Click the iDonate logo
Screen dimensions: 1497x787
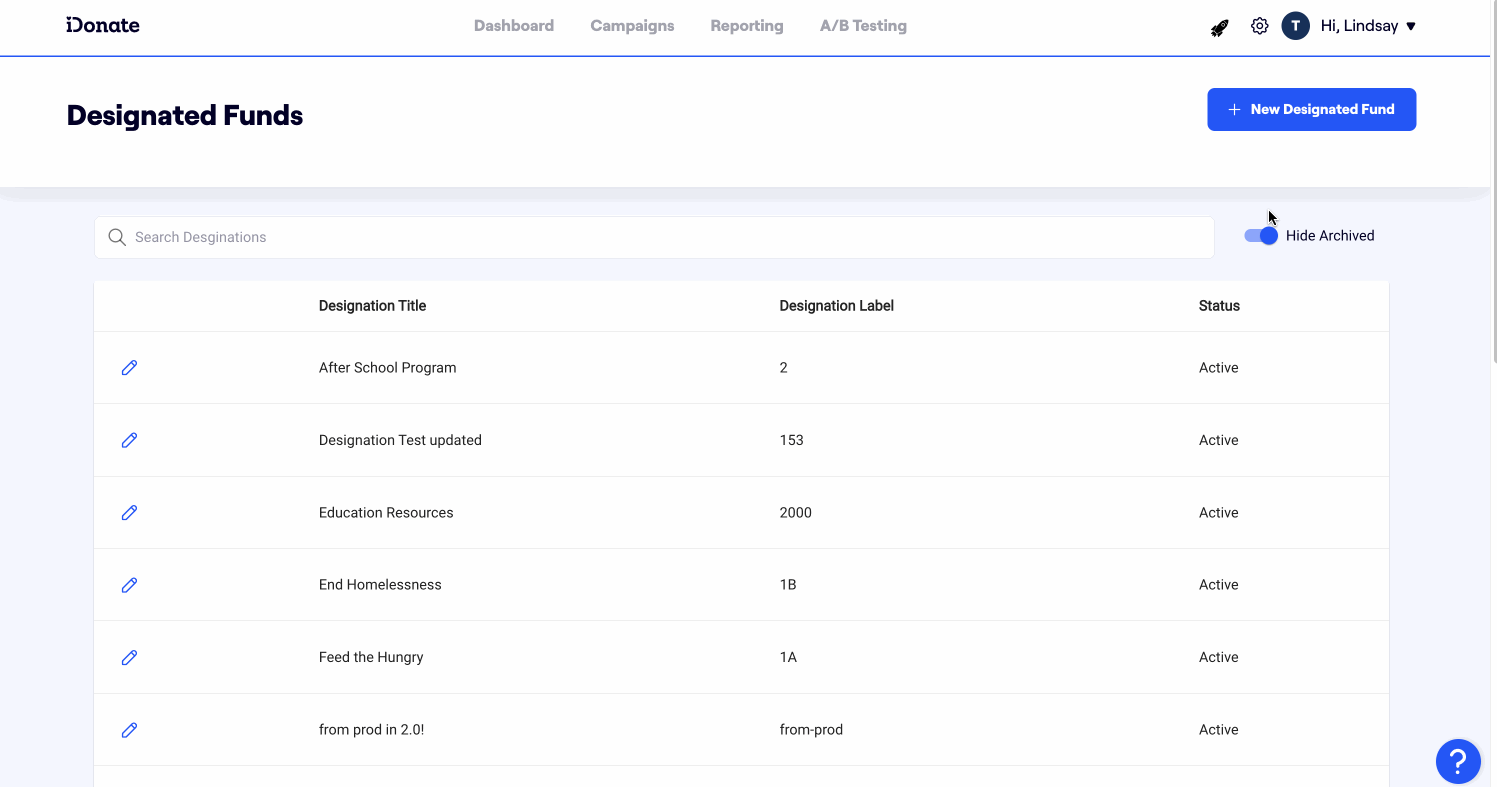point(103,26)
